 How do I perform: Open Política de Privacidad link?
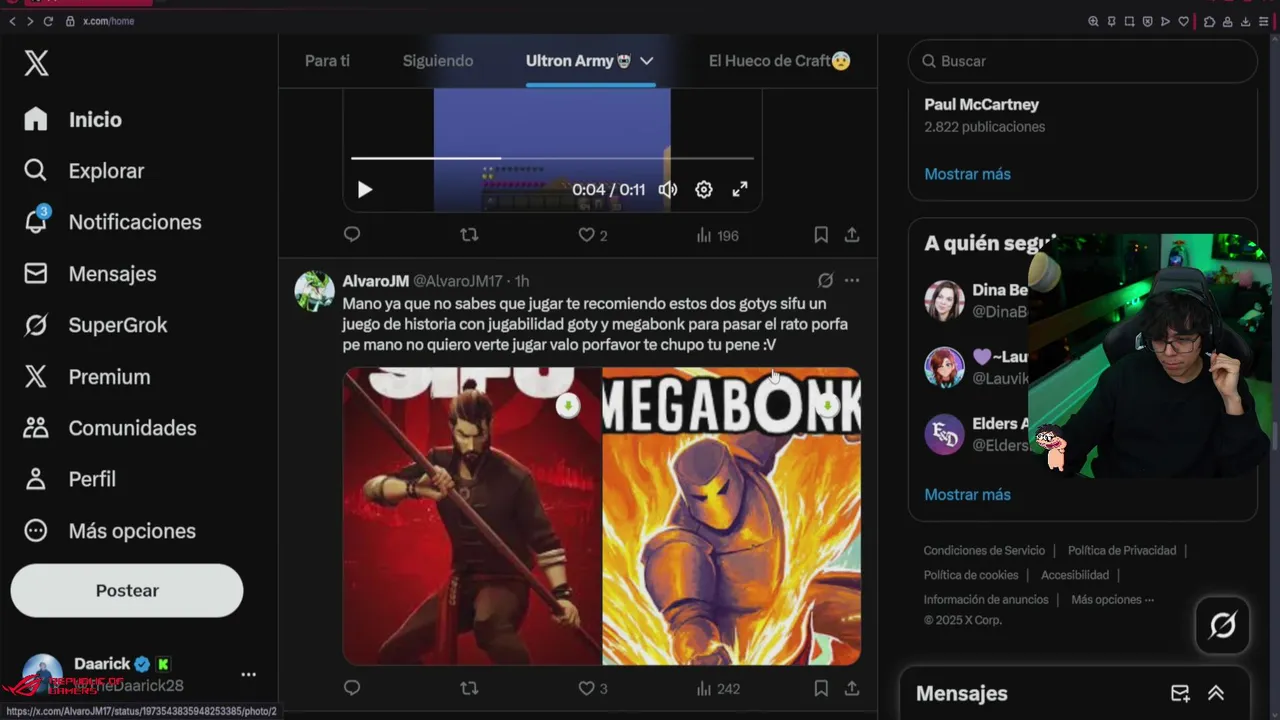[x=1122, y=551]
